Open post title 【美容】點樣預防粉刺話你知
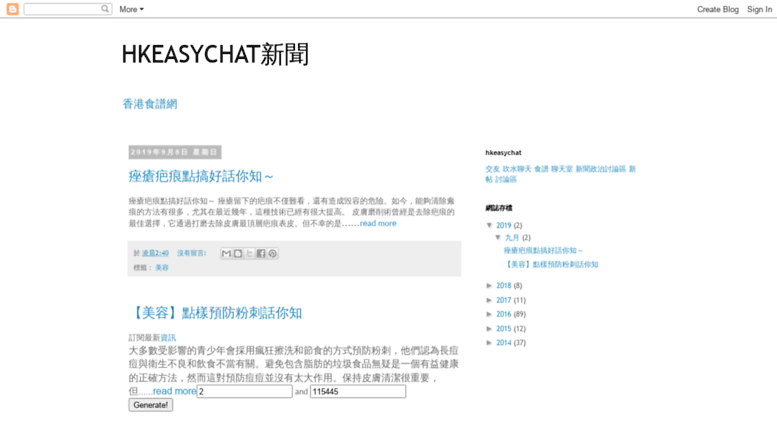This screenshot has height=423, width=777. point(215,313)
